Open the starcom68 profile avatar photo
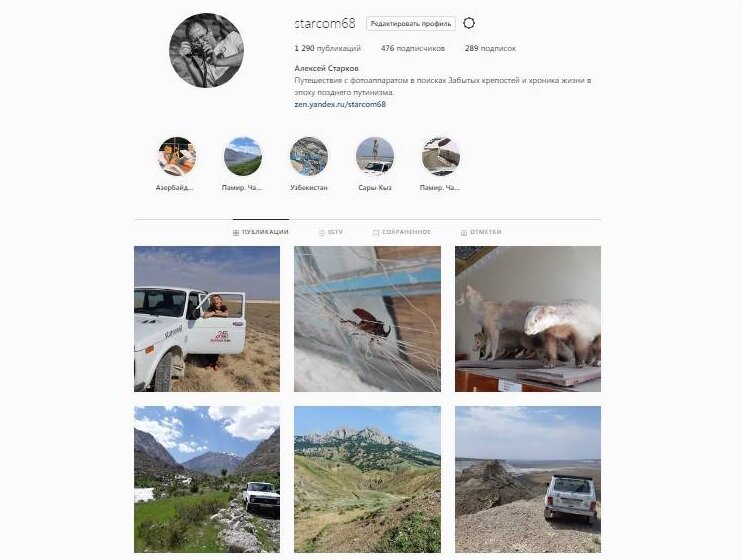743x560 pixels. pos(207,50)
